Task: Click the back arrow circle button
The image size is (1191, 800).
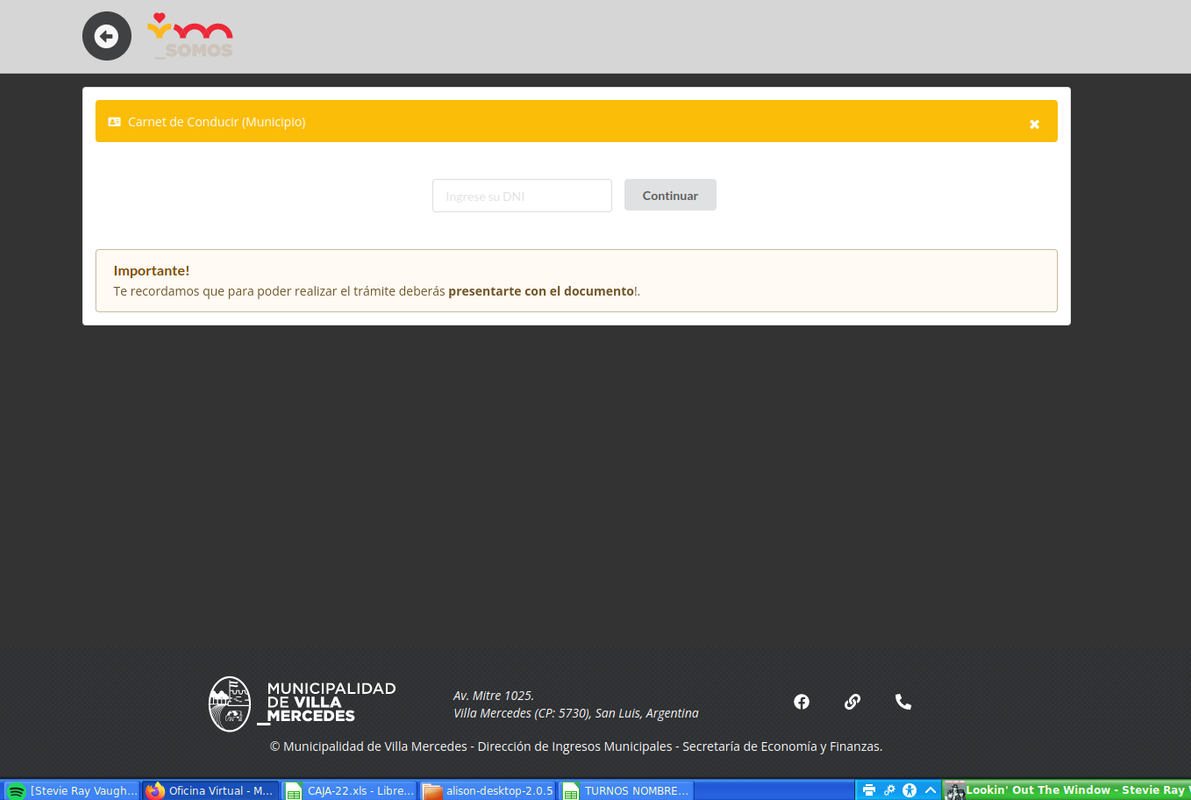Action: [106, 36]
